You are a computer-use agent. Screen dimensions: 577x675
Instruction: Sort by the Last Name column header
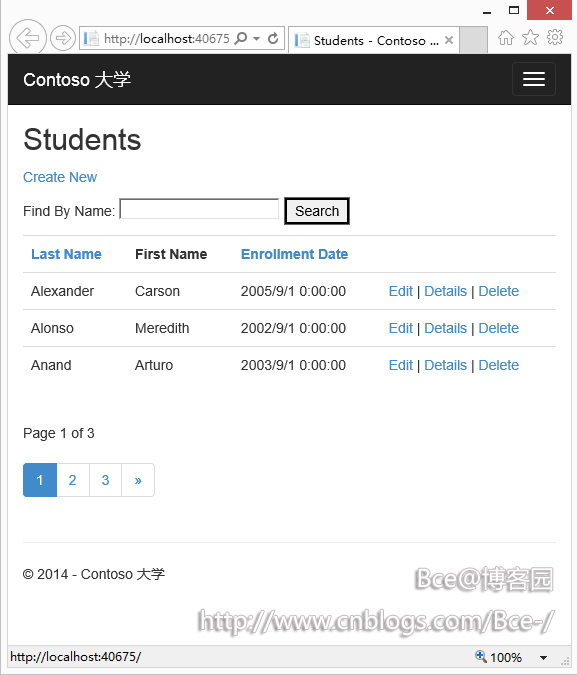tap(66, 254)
